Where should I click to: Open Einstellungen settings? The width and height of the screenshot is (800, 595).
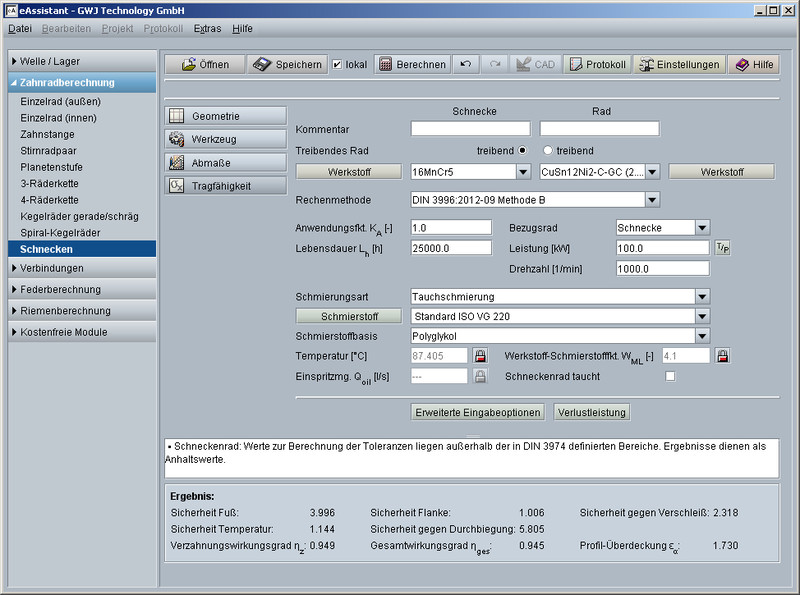tap(679, 64)
